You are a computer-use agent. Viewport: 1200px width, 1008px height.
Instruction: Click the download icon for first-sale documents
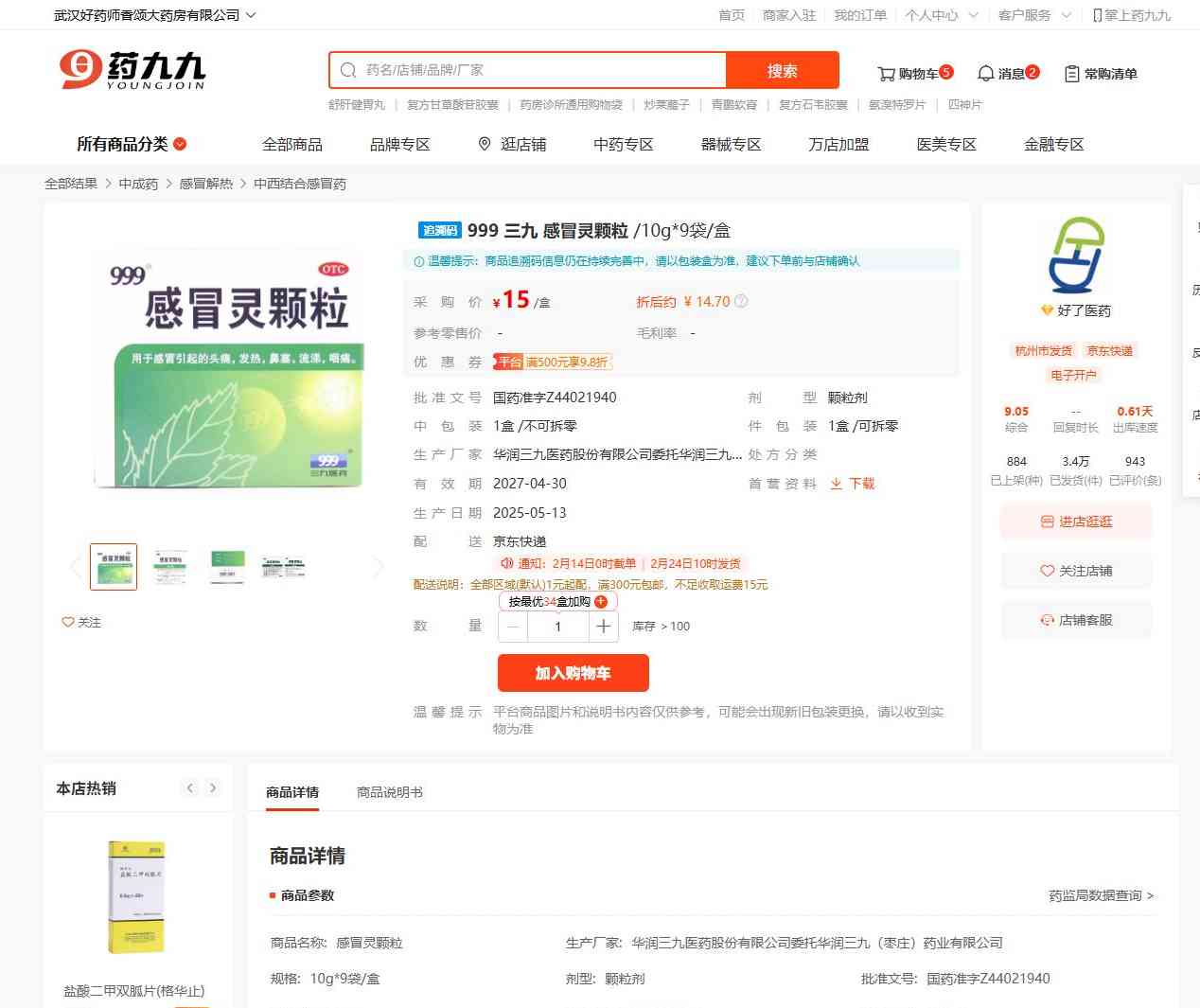[837, 484]
